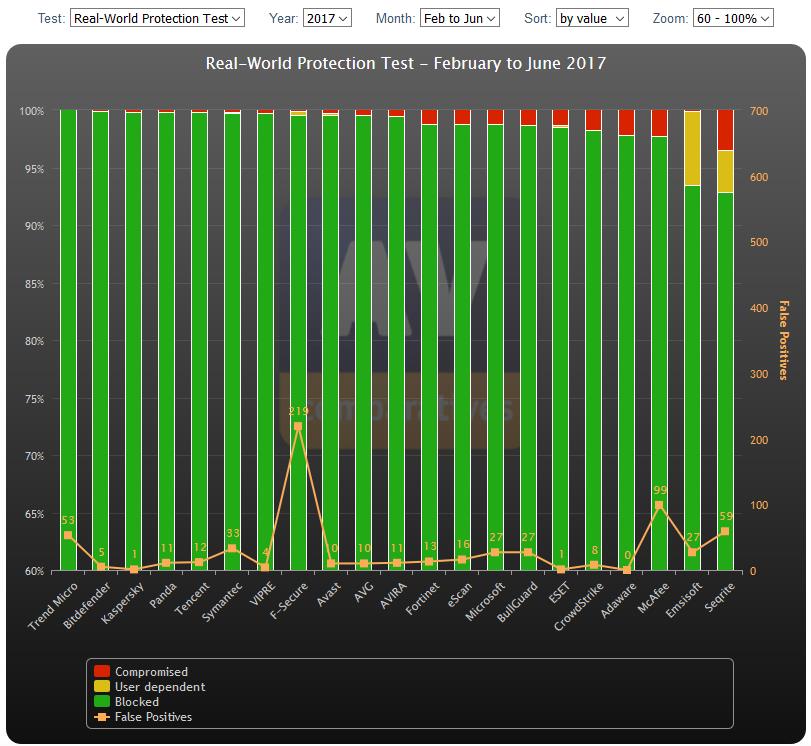Click the VIPRE axis label
811x746 pixels.
[263, 594]
